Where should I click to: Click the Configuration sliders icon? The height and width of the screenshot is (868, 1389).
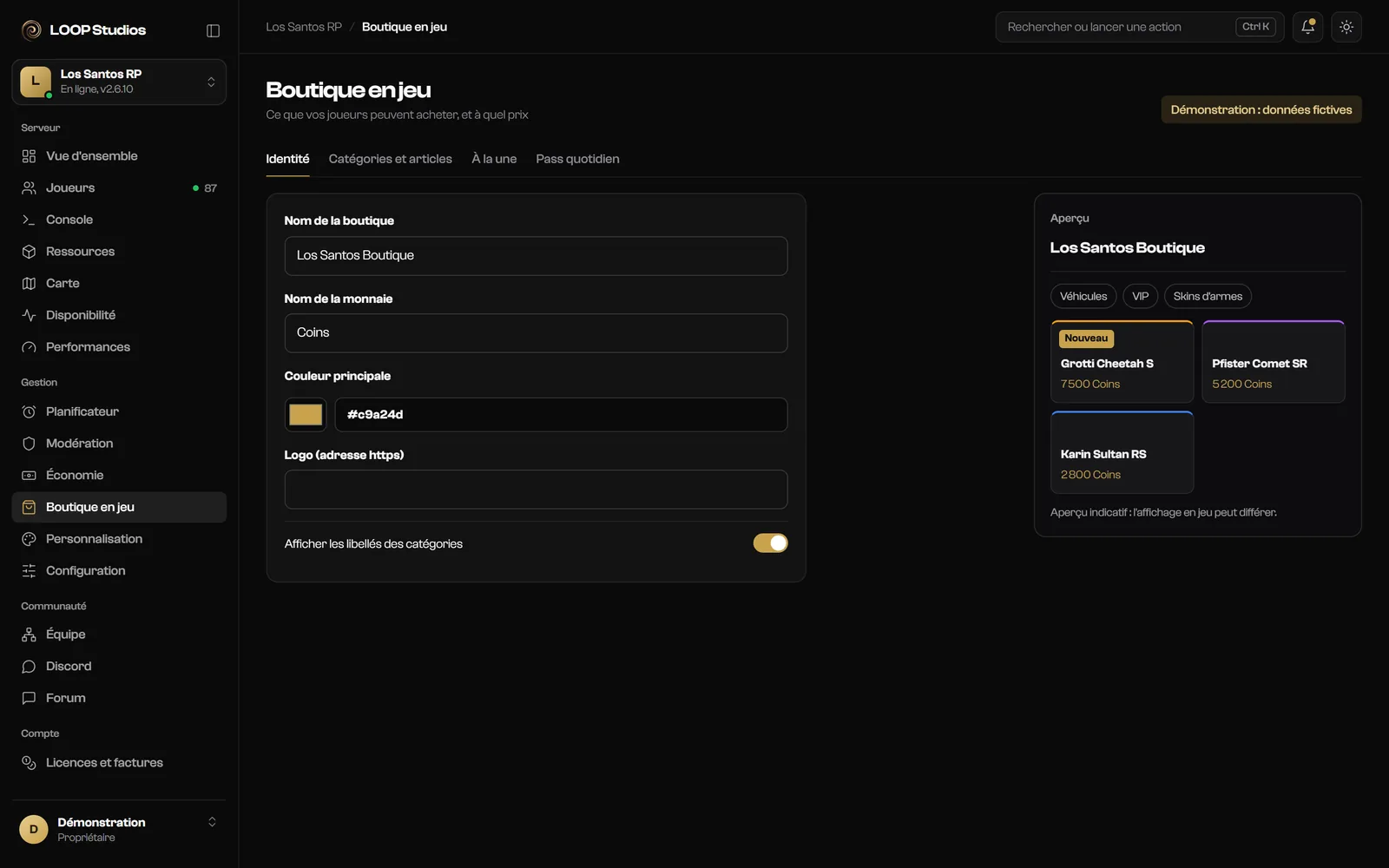(29, 570)
